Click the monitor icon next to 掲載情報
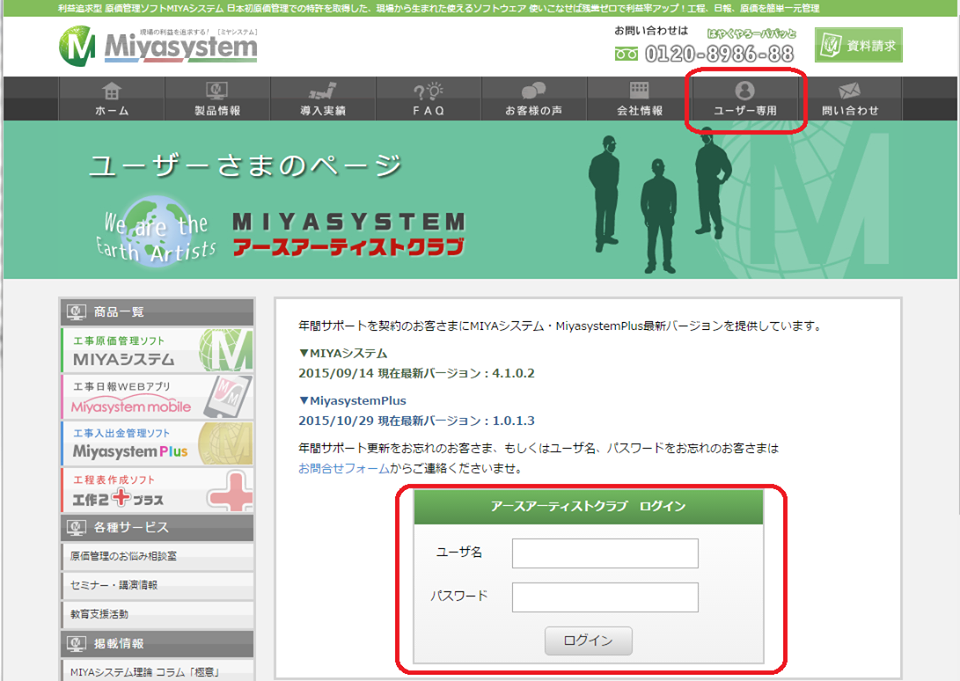This screenshot has height=681, width=960. point(76,644)
